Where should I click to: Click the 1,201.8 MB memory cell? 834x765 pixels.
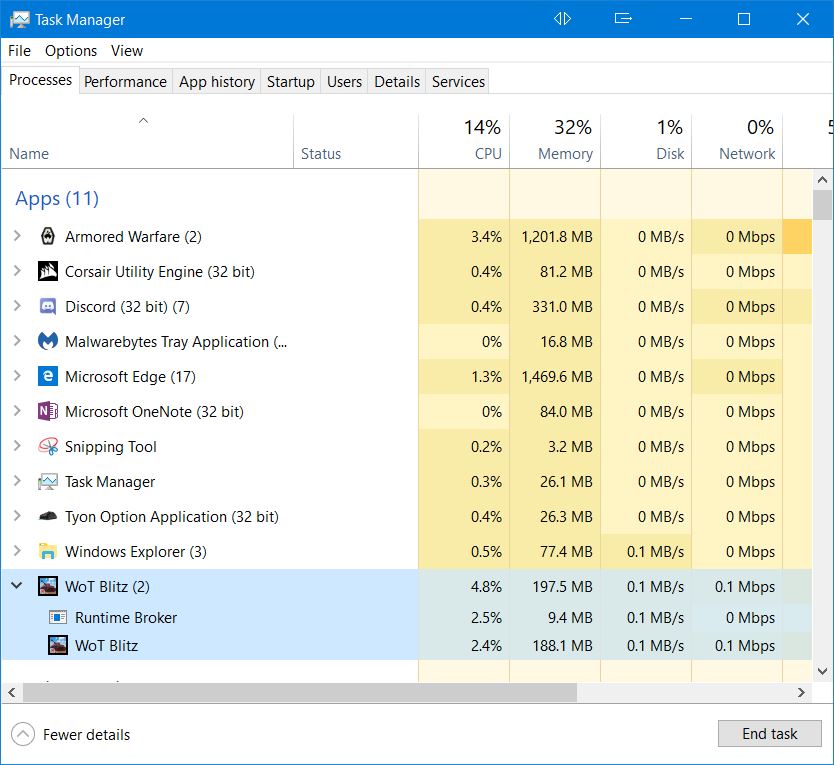pyautogui.click(x=557, y=236)
